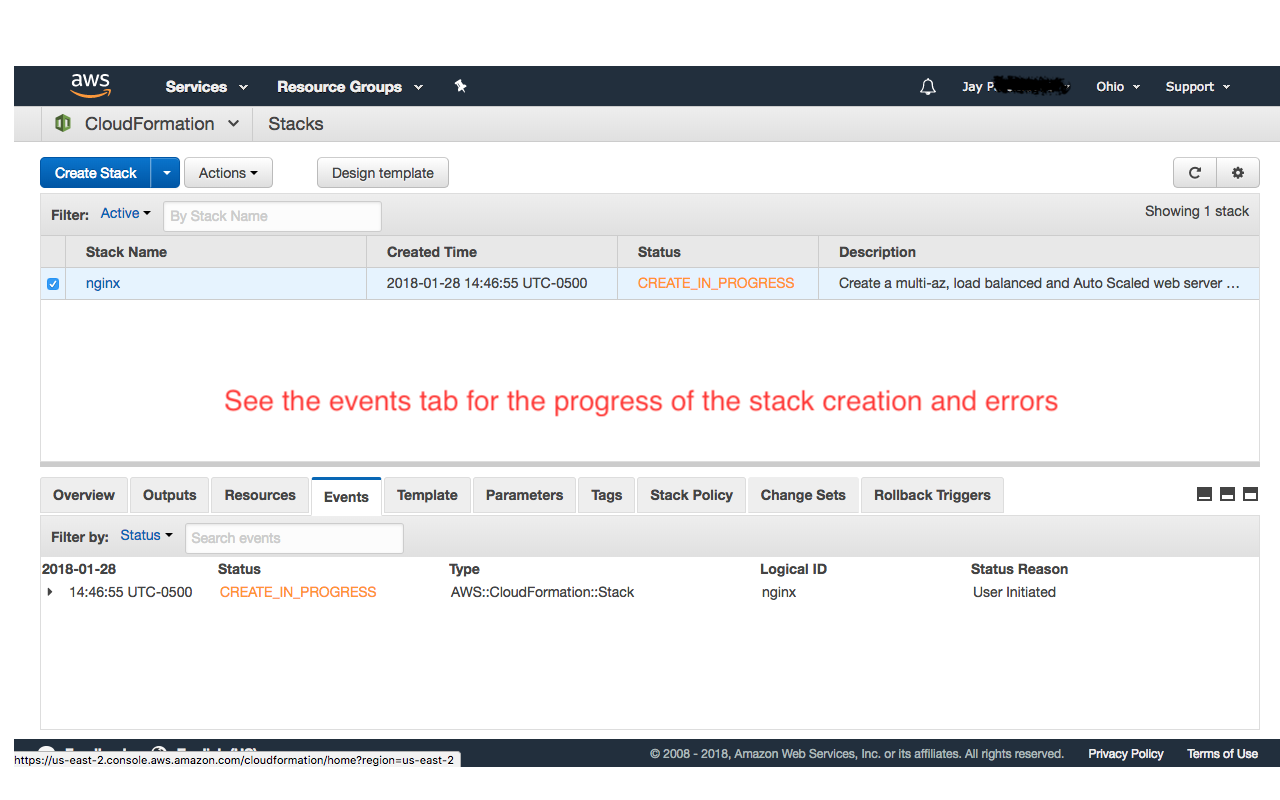
Task: Open Create Stack split-button arrow
Action: (166, 173)
